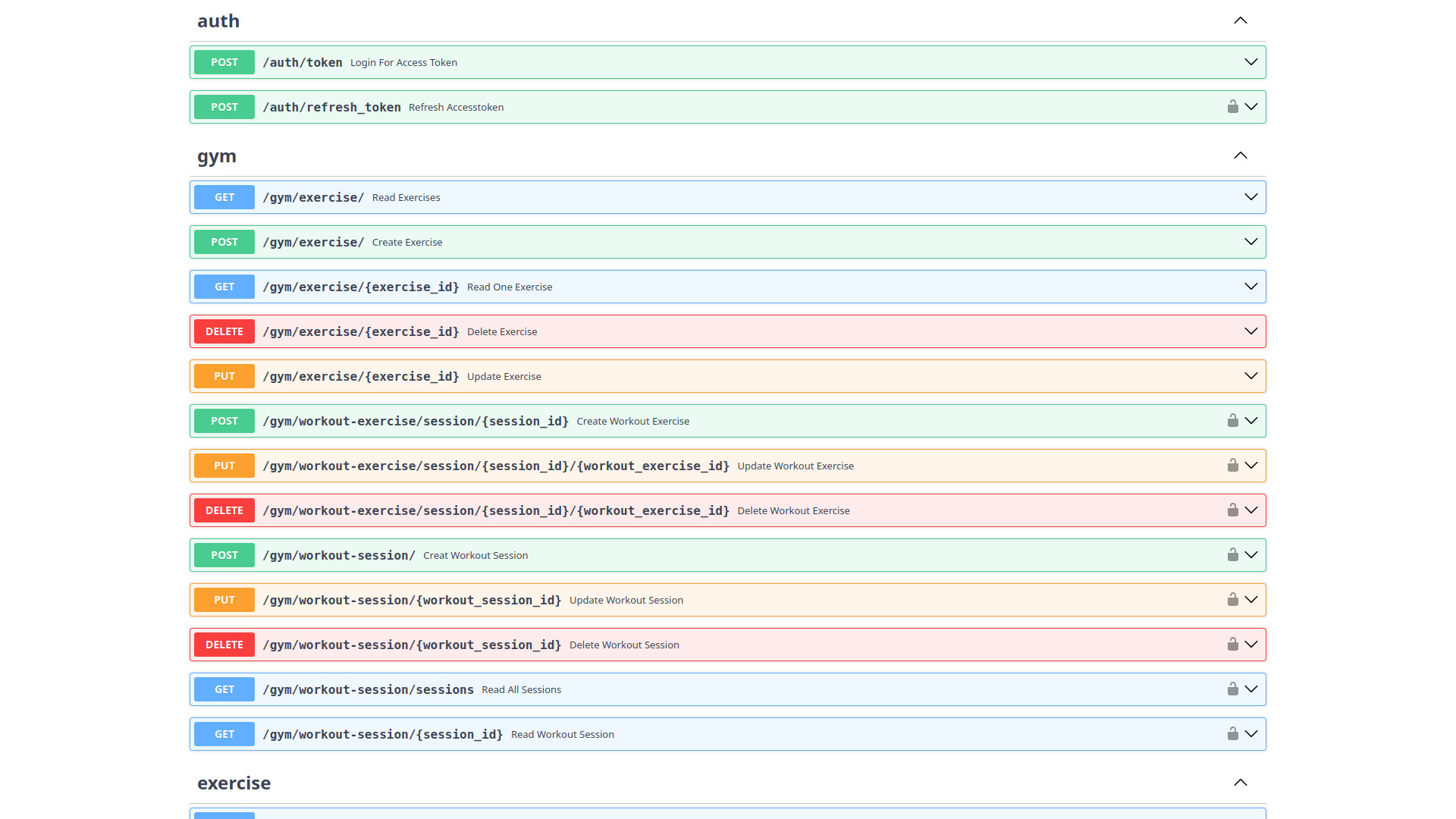Click PUT badge for Update Exercise

click(224, 376)
